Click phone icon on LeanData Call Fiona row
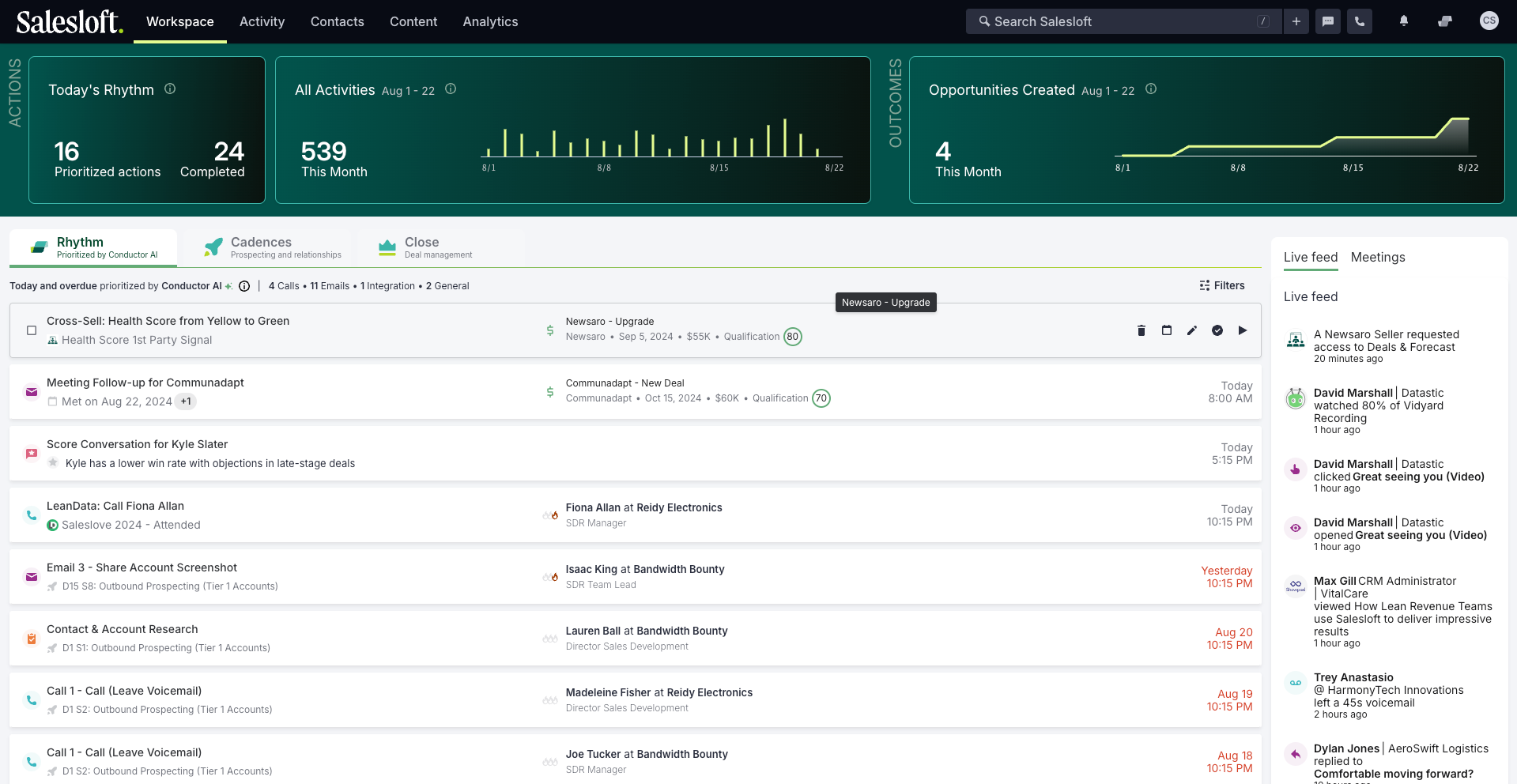This screenshot has height=784, width=1517. click(x=32, y=515)
